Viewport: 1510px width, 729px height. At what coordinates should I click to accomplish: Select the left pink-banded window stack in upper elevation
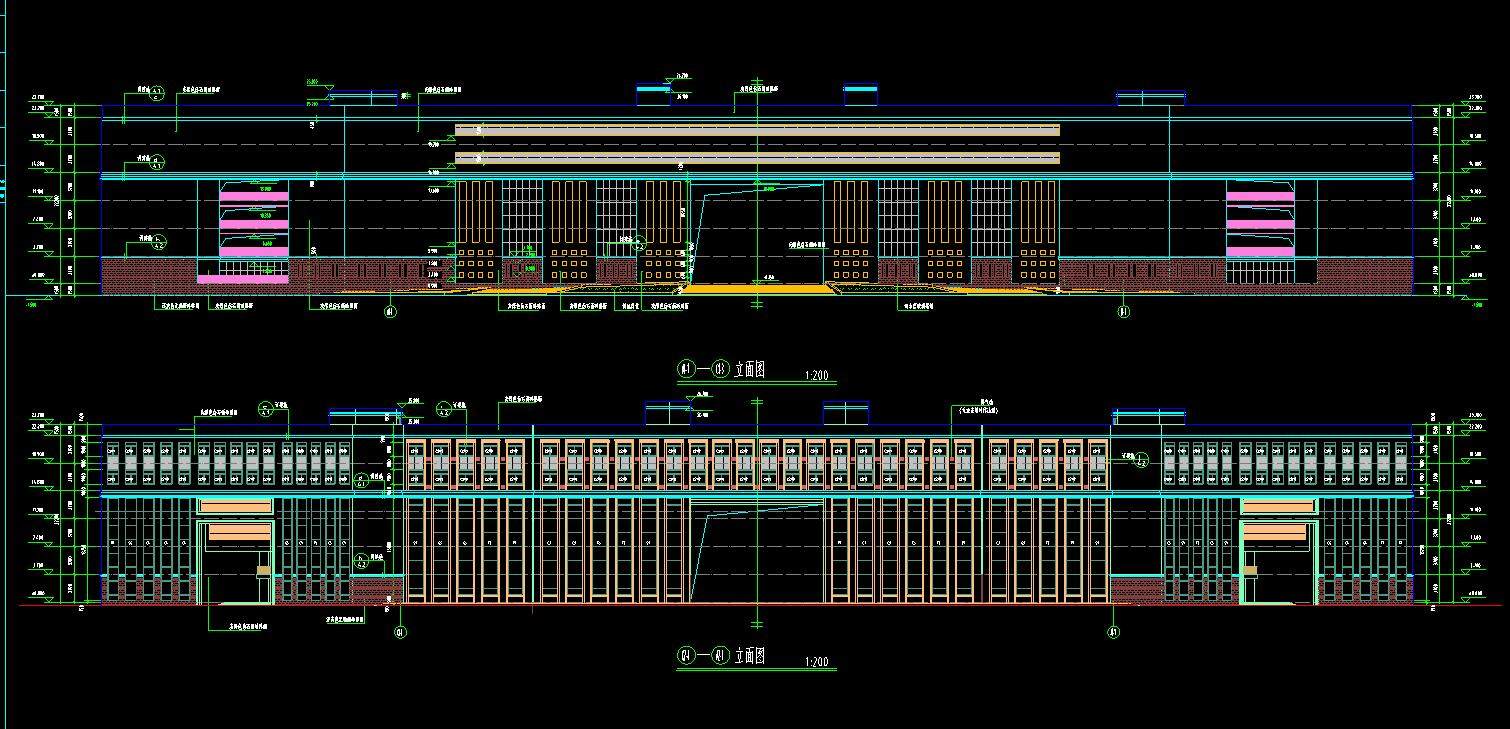coord(253,222)
